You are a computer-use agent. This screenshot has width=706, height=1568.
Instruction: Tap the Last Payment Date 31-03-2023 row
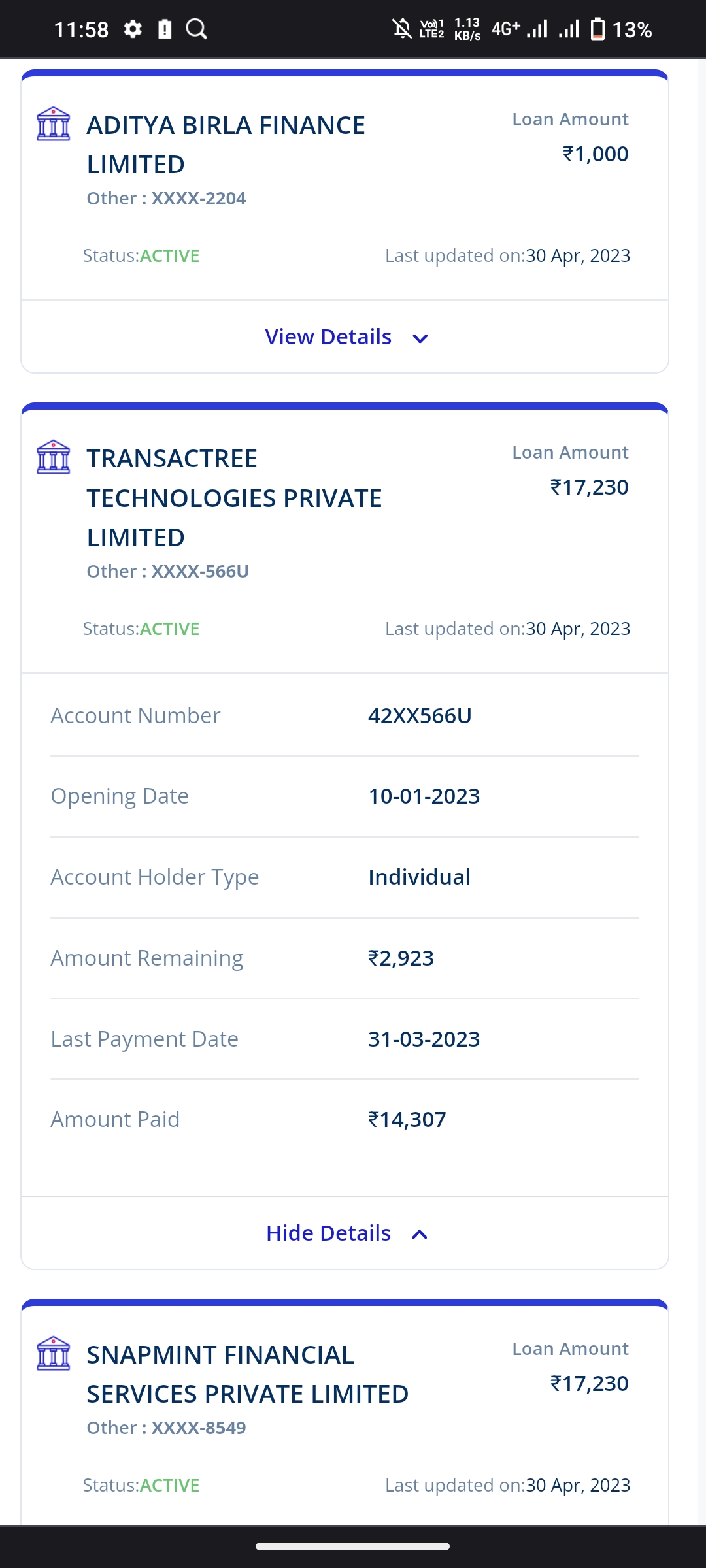point(345,1039)
